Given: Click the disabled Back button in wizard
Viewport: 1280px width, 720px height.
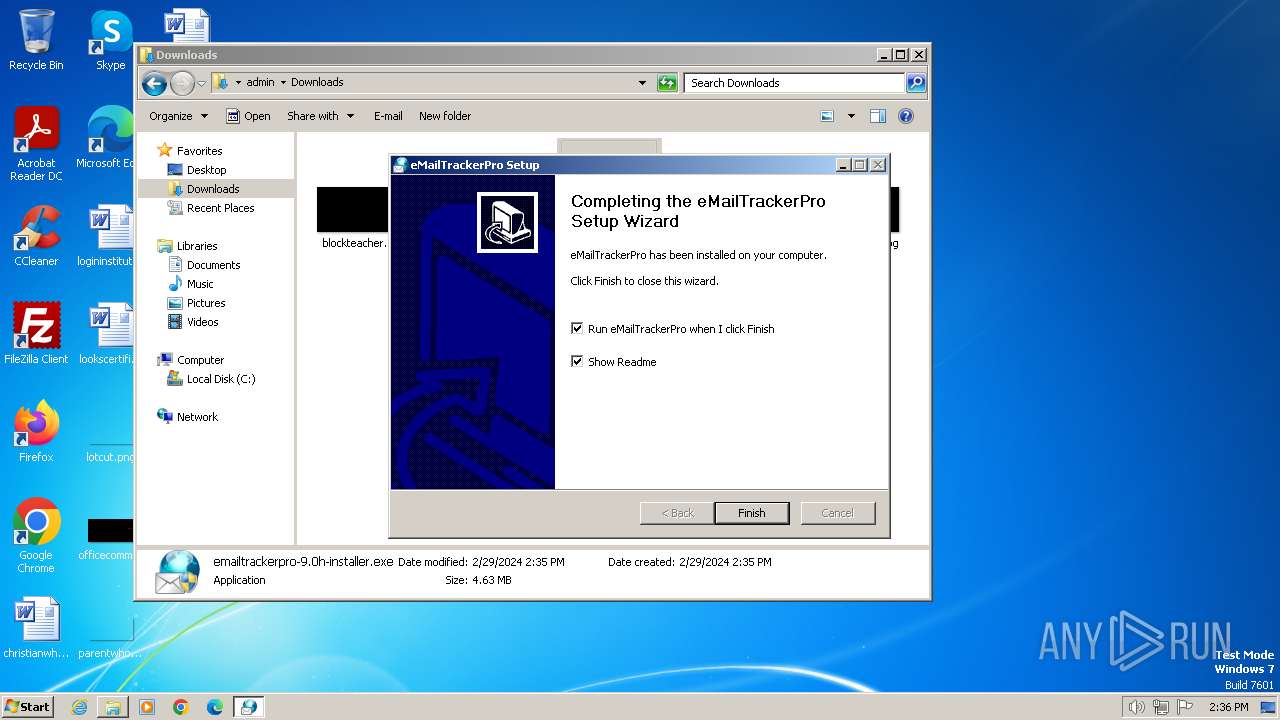Looking at the screenshot, I should [x=677, y=513].
